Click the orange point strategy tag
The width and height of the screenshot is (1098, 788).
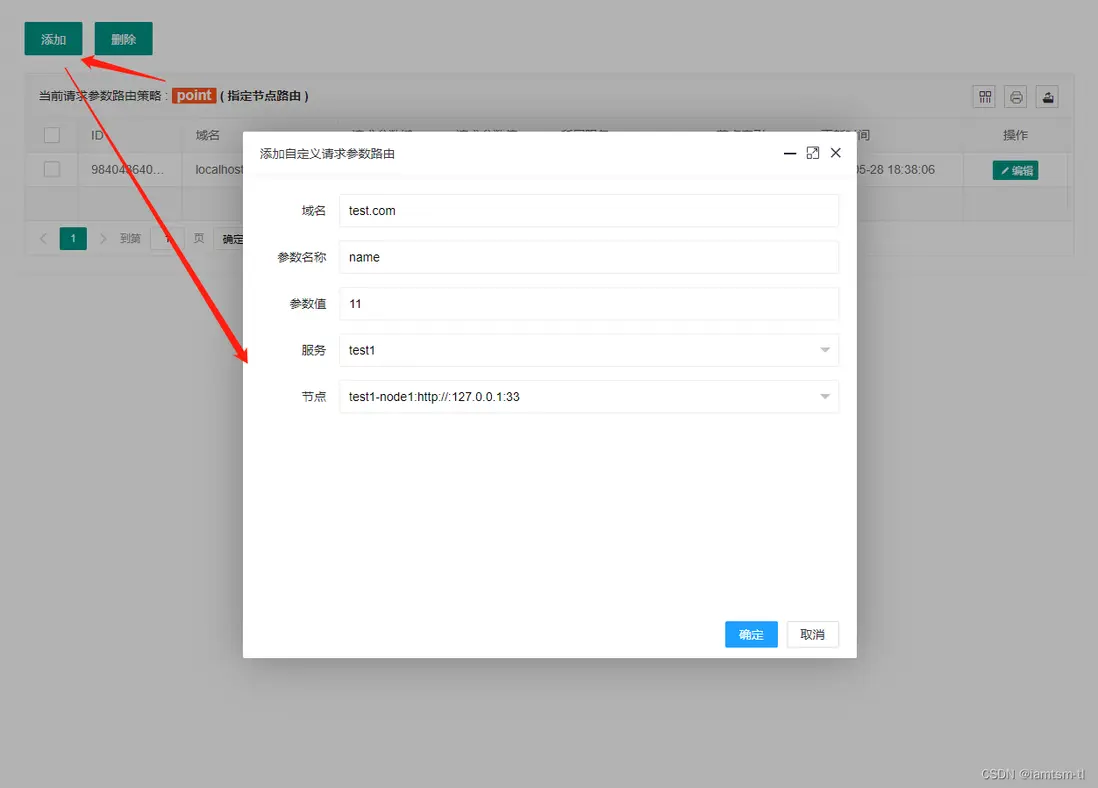[x=194, y=95]
